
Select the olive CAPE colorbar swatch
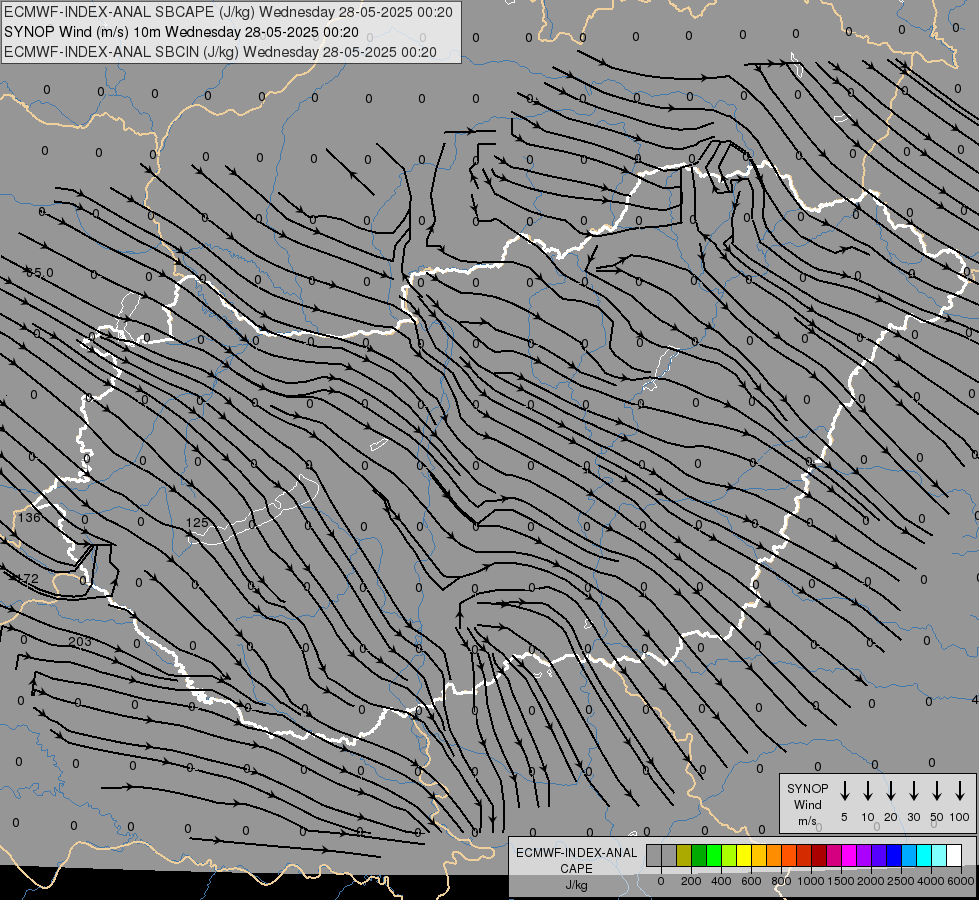[x=684, y=856]
